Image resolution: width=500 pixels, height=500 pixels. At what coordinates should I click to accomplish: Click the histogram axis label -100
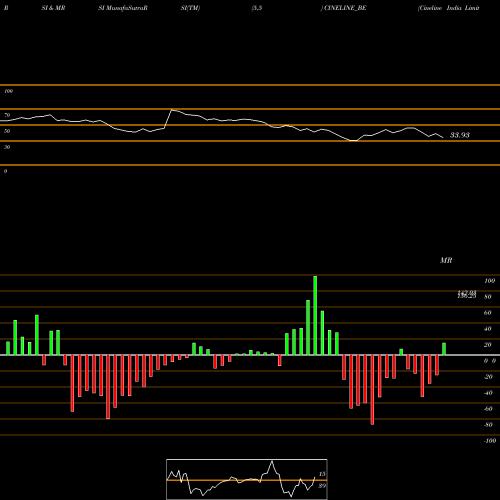pos(490,441)
